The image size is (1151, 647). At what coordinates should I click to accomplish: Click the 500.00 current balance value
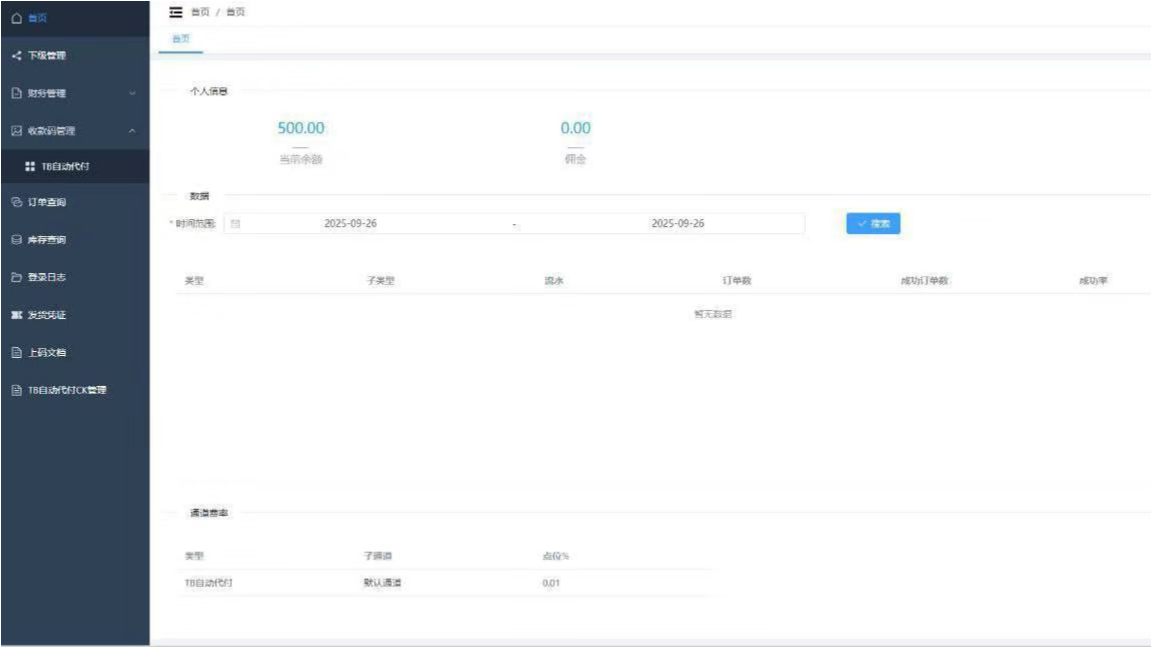click(x=301, y=128)
